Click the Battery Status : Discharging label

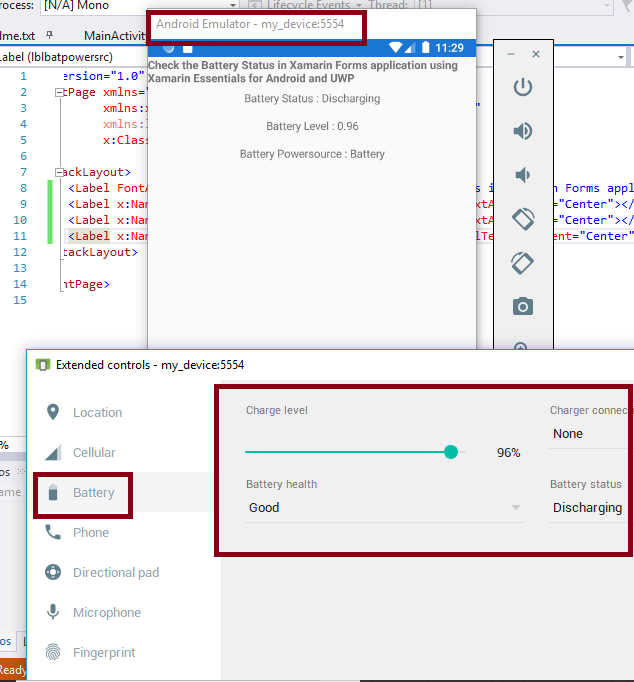[312, 99]
